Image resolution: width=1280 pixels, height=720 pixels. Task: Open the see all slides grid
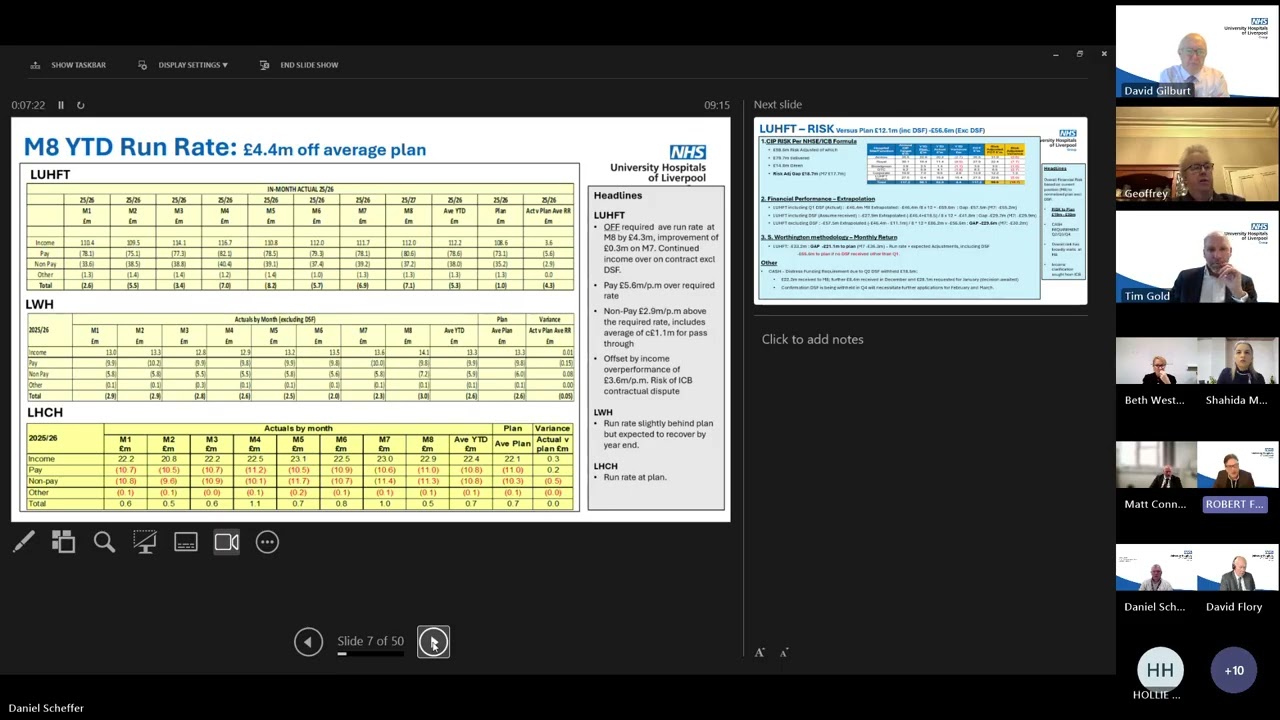[63, 542]
